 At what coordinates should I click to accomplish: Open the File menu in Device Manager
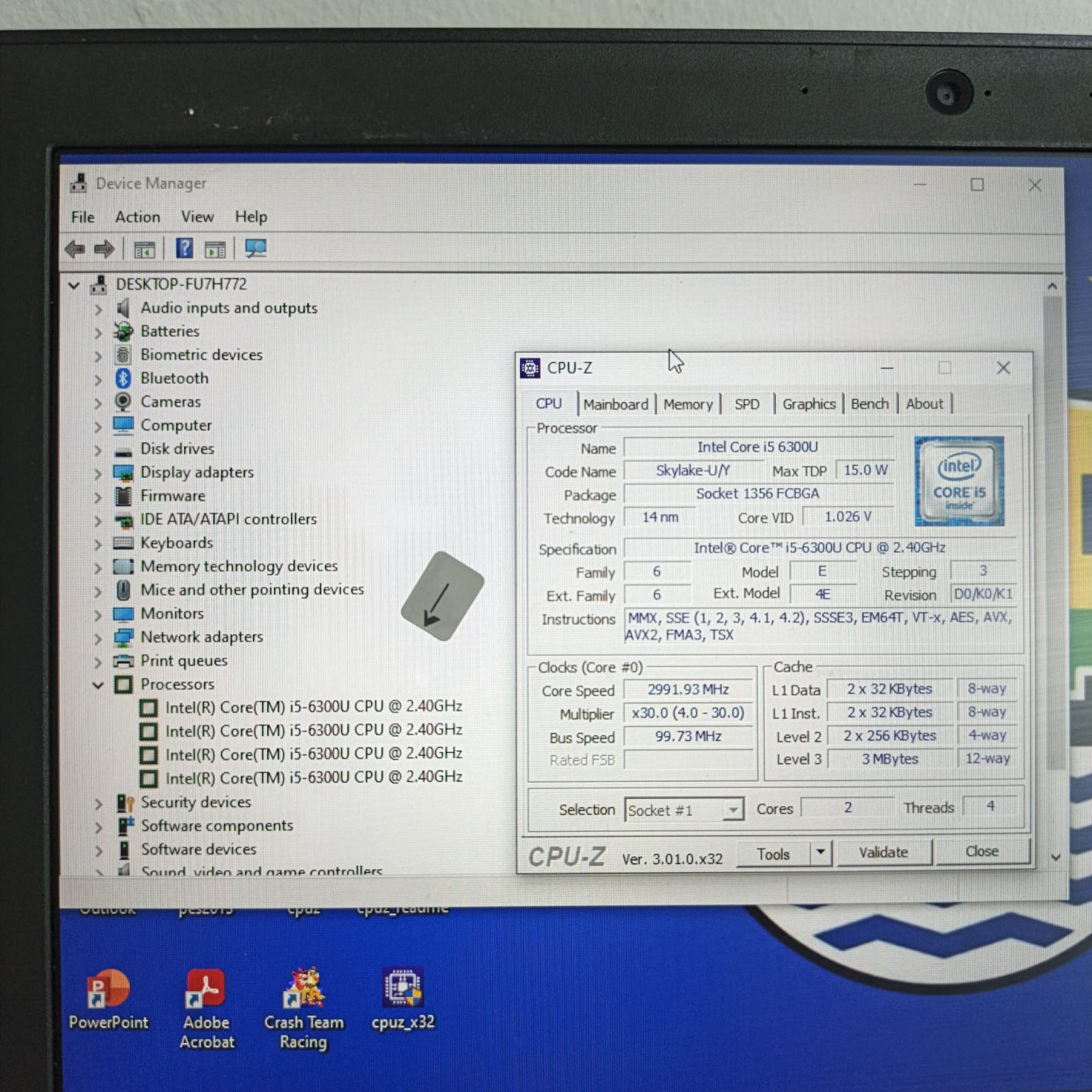82,217
